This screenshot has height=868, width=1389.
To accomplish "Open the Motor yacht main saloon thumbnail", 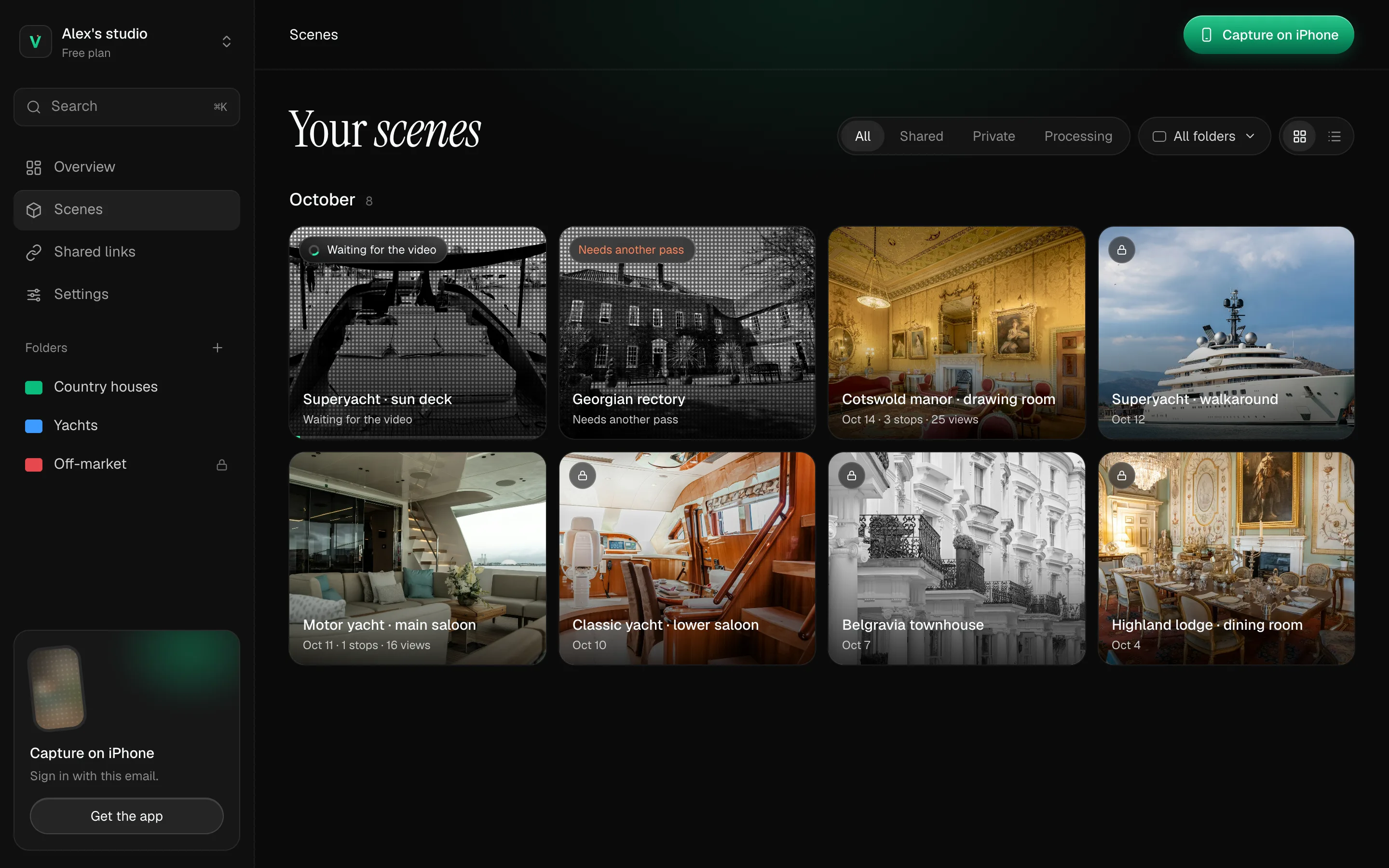I will coord(417,558).
